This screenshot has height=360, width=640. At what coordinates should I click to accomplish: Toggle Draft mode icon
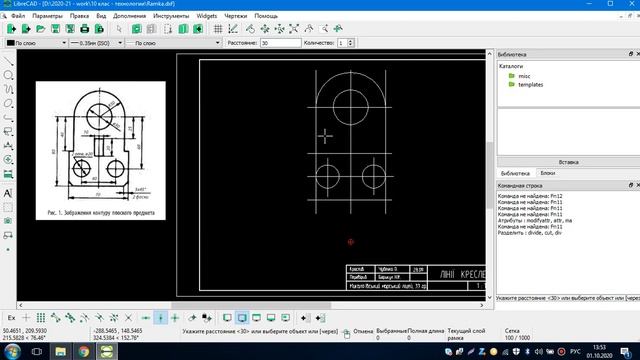(233, 29)
